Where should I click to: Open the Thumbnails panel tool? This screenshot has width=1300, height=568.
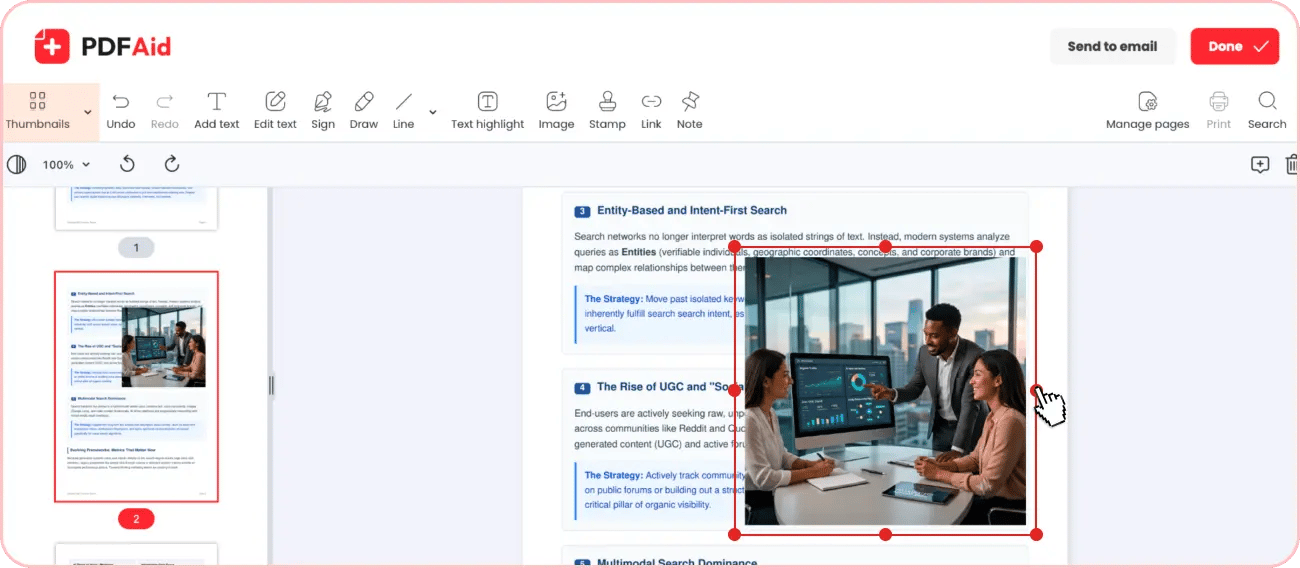[37, 111]
